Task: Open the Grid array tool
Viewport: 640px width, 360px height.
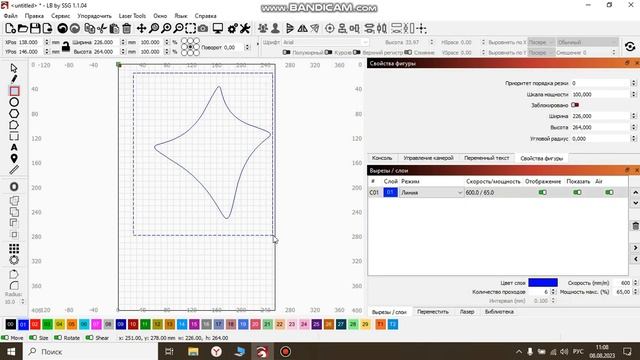Action: click(x=14, y=249)
